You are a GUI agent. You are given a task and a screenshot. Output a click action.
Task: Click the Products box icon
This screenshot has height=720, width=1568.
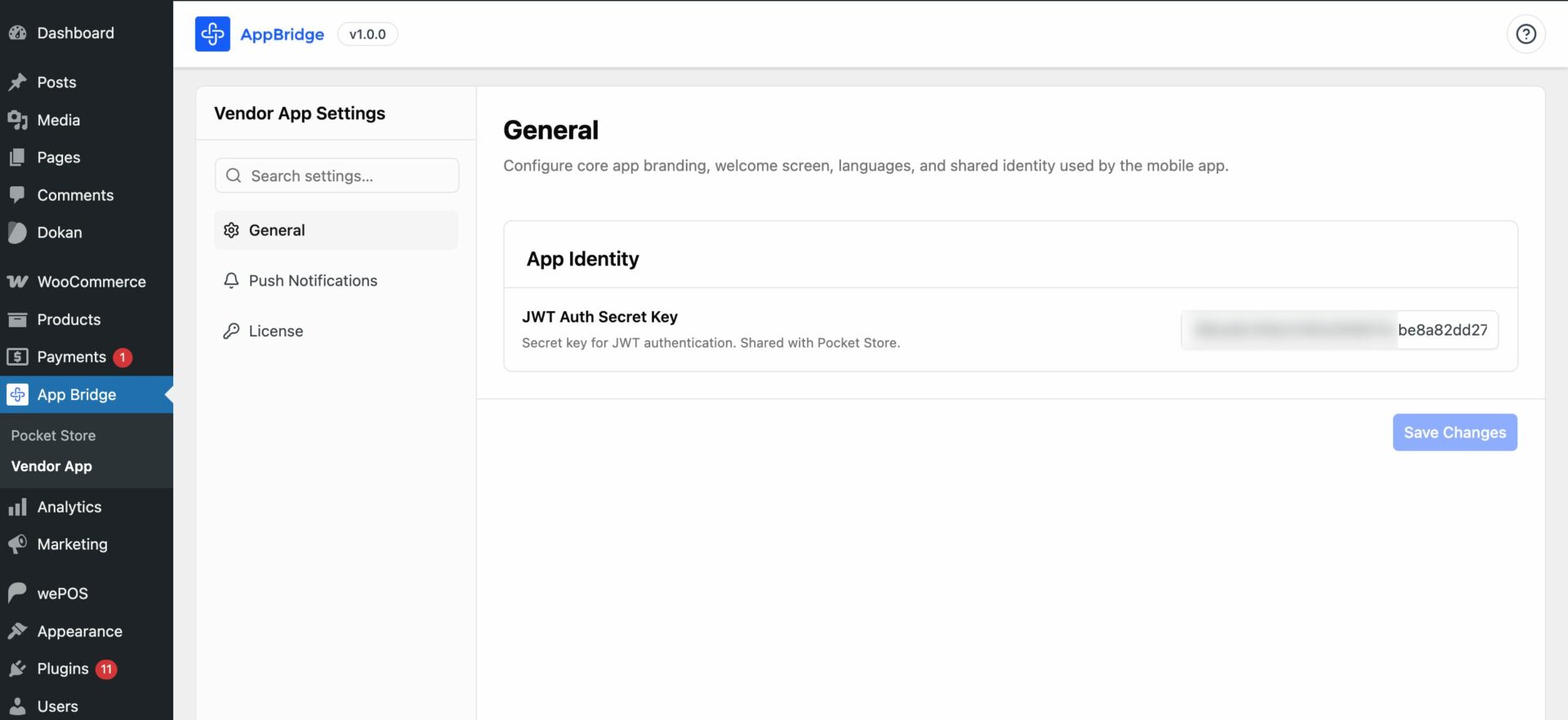point(18,319)
